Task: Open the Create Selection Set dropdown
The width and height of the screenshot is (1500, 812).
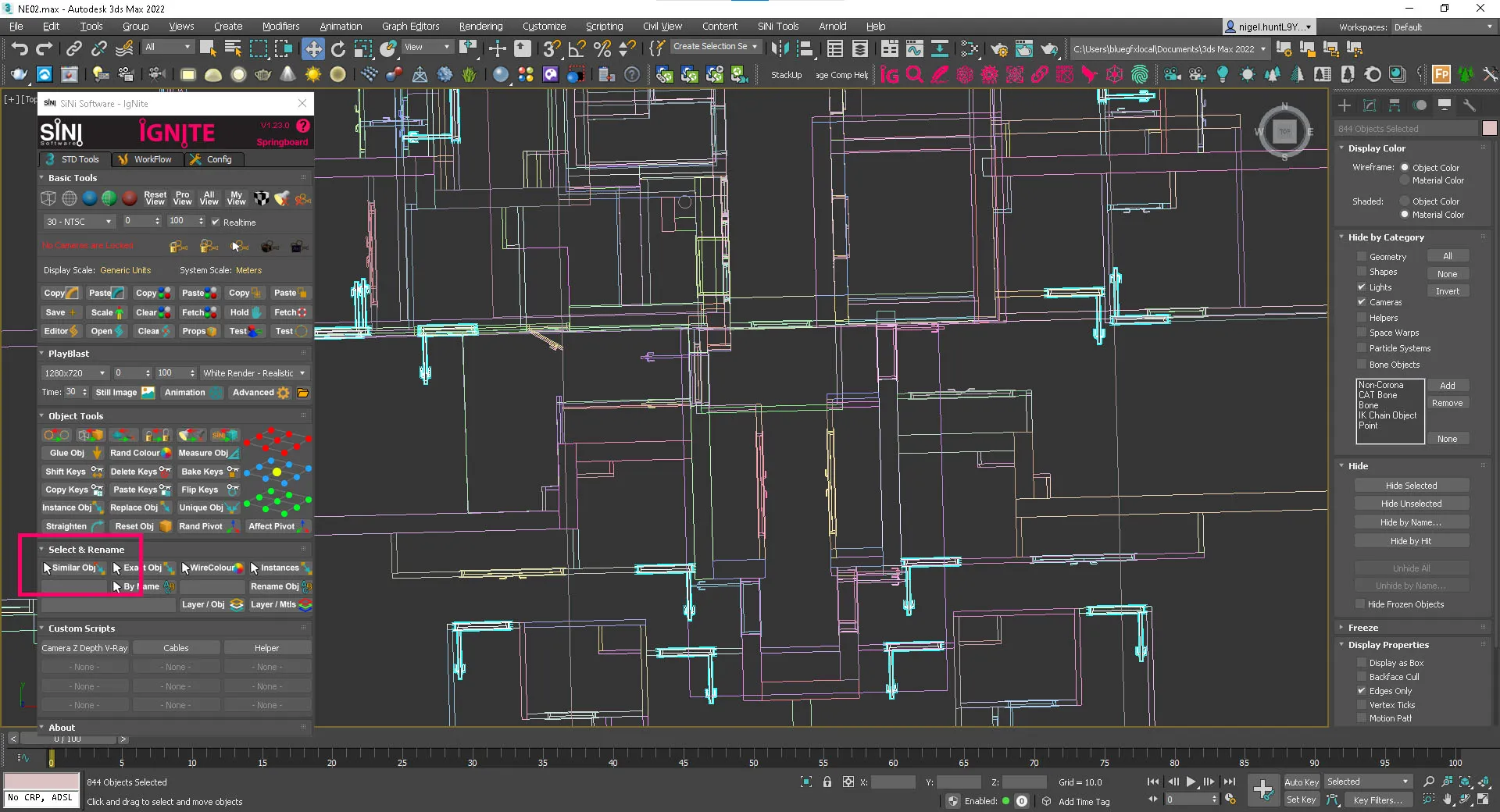Action: pyautogui.click(x=716, y=47)
